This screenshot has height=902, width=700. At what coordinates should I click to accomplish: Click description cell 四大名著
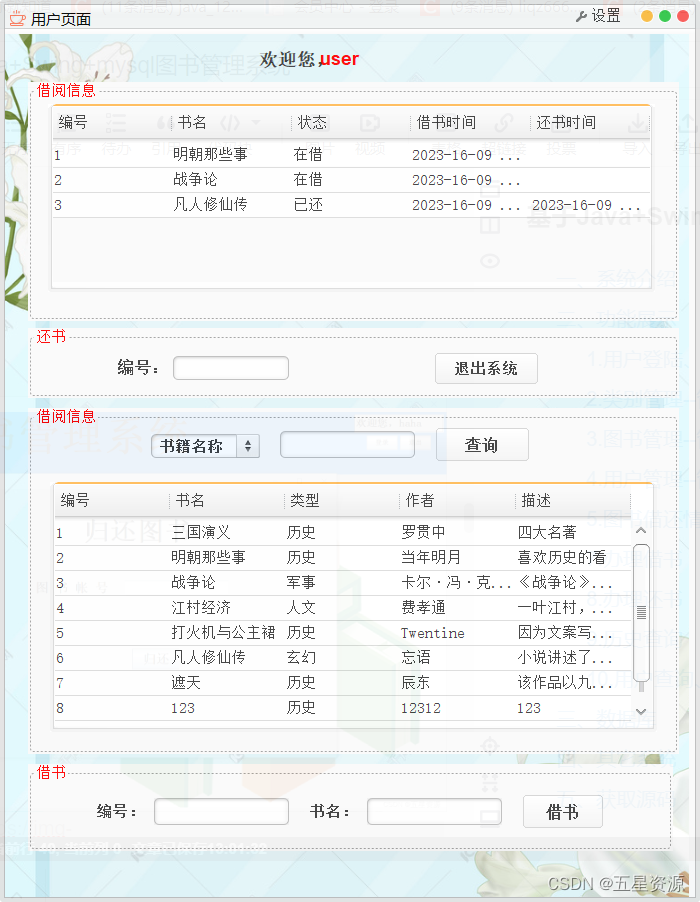(547, 533)
